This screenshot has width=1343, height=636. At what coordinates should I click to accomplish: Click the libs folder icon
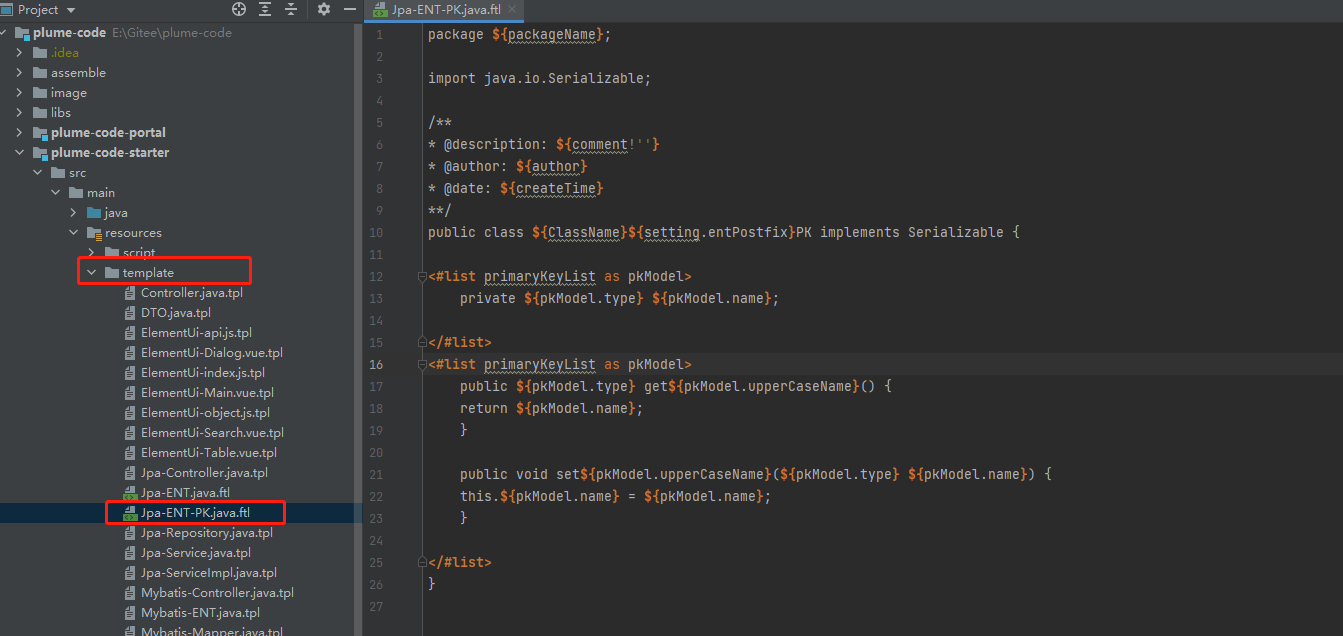coord(40,113)
